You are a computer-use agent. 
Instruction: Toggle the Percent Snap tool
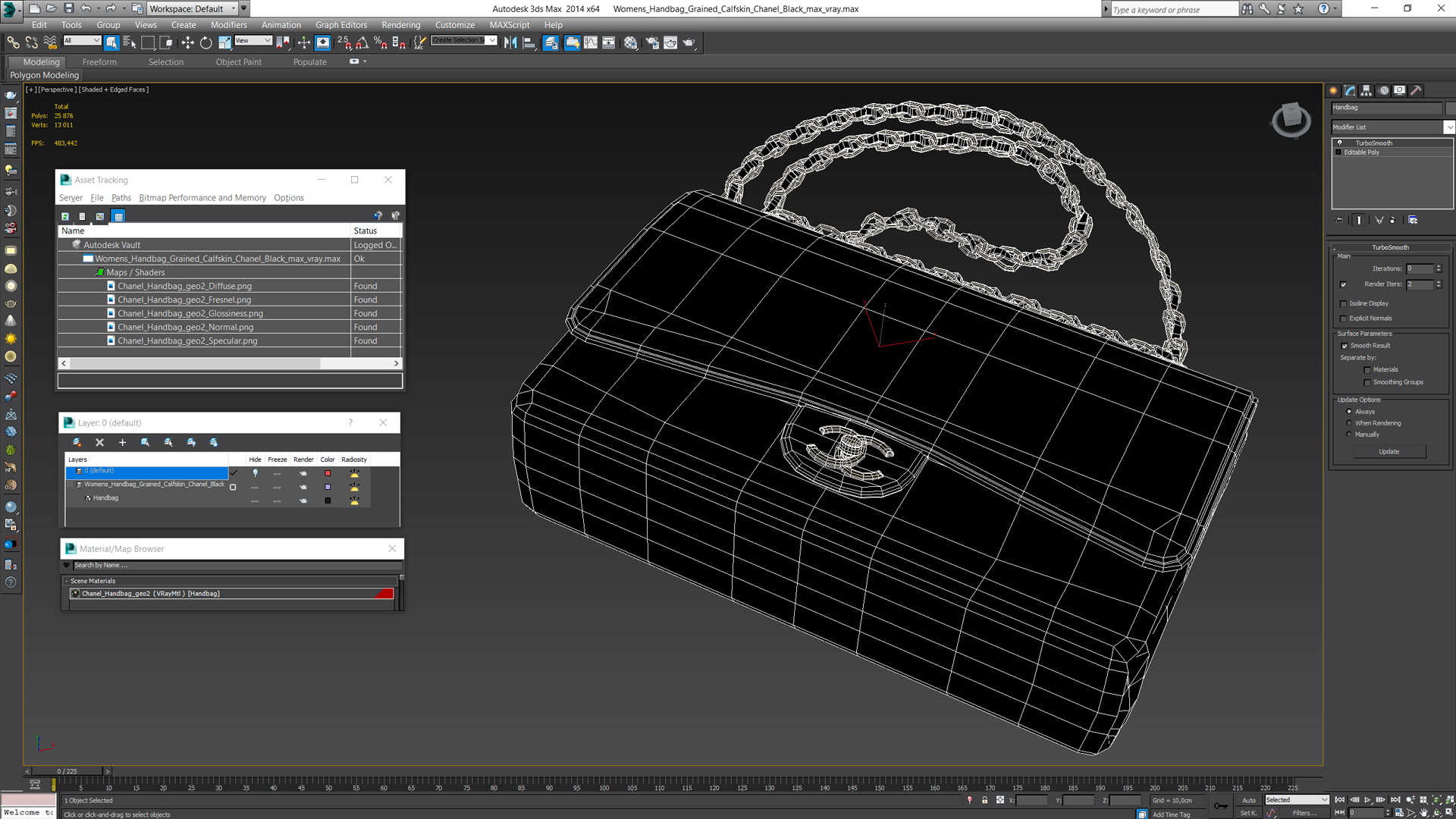[x=381, y=42]
